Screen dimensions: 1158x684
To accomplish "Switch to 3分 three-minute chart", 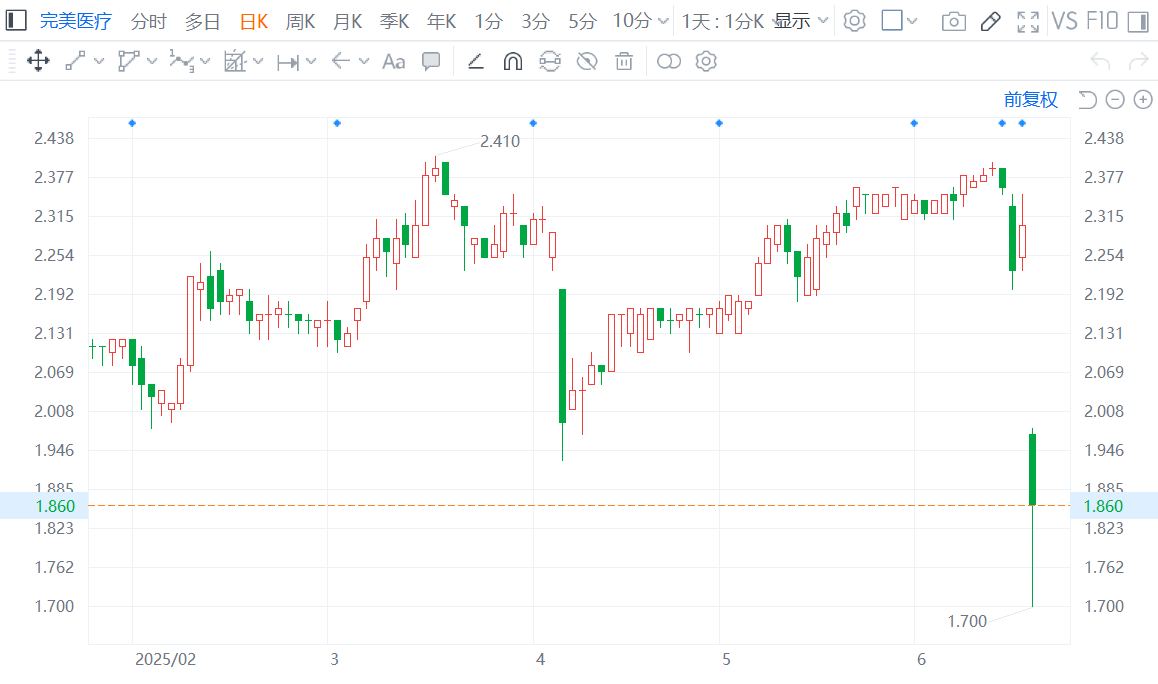I will pyautogui.click(x=535, y=21).
